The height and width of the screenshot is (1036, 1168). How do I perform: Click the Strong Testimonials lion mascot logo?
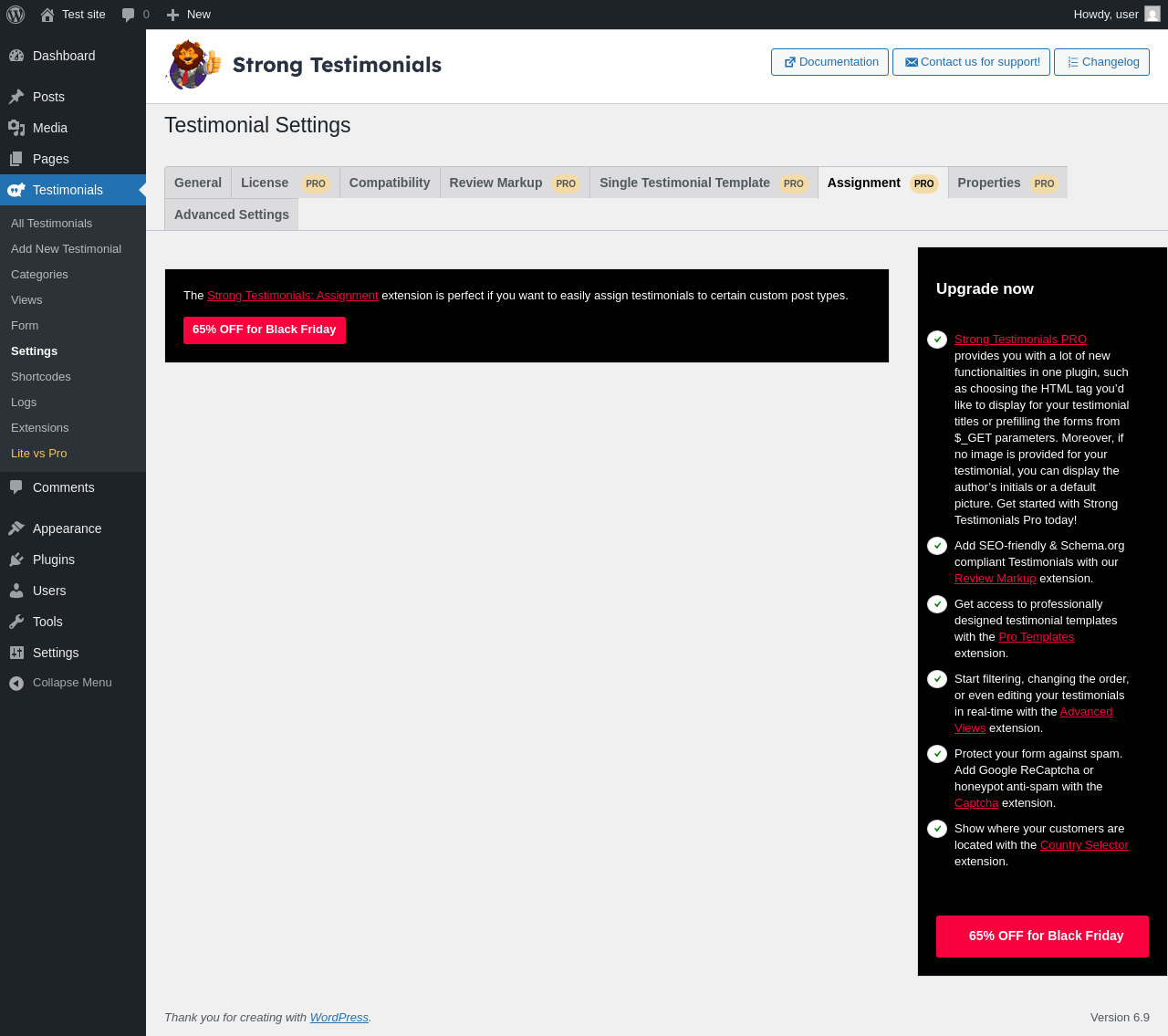pos(193,64)
